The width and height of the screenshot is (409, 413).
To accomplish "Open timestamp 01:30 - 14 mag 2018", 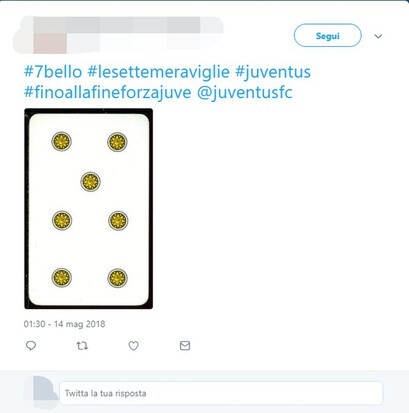I will pyautogui.click(x=64, y=324).
